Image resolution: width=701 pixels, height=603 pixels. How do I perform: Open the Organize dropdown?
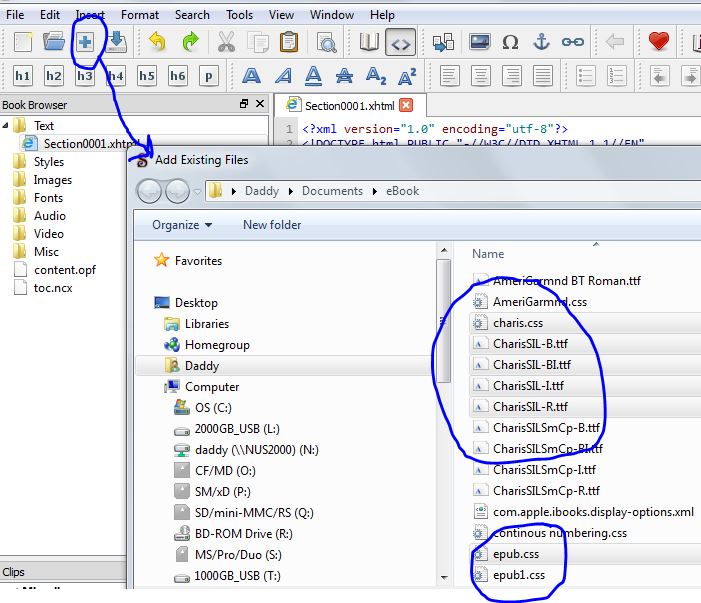coord(182,225)
